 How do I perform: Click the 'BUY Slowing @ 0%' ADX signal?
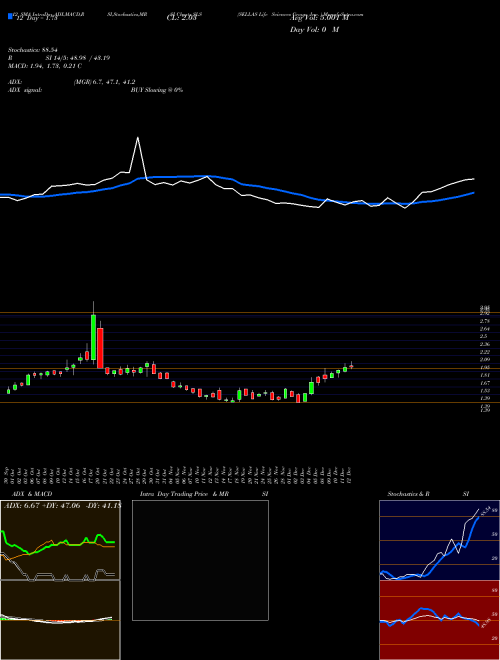[157, 90]
